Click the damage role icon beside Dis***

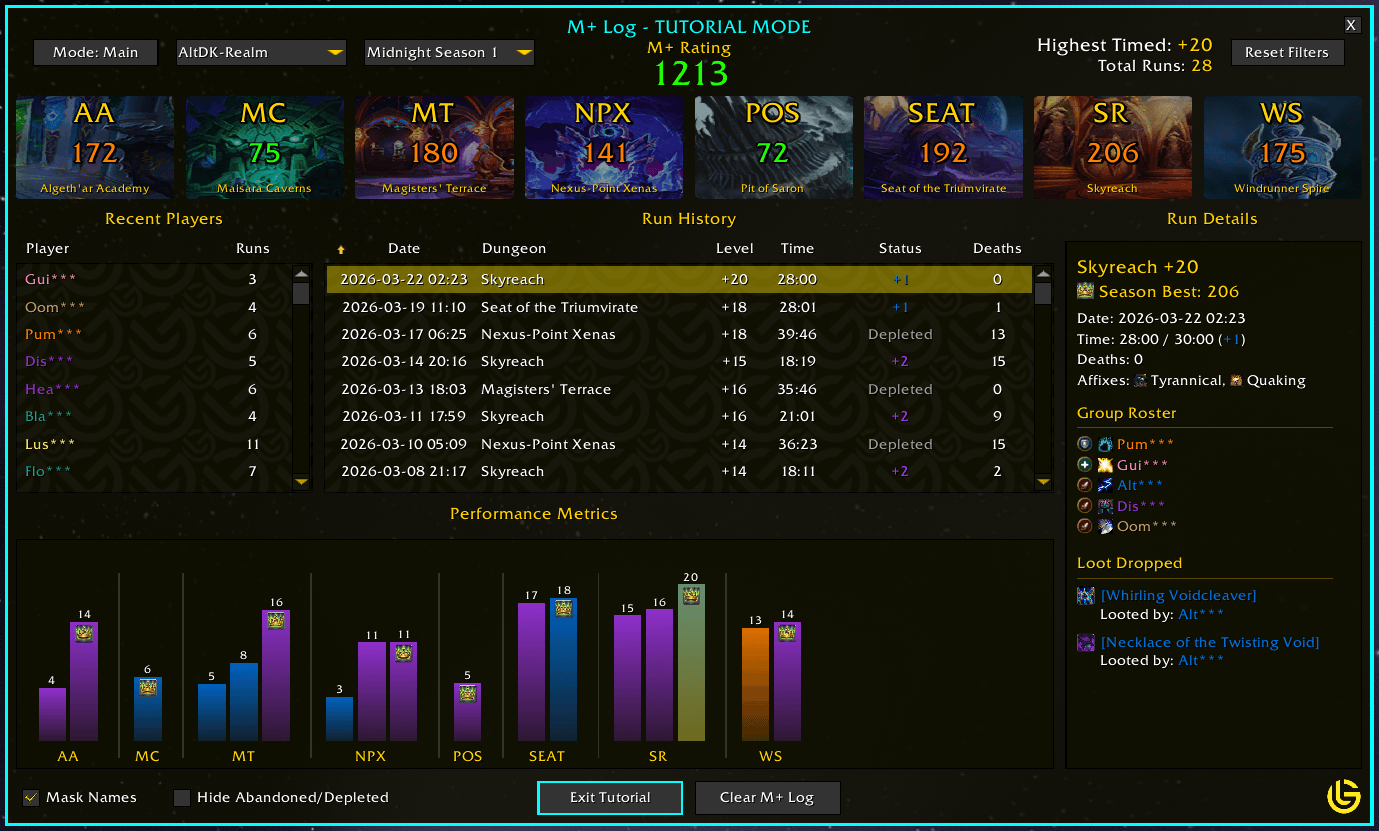pos(1085,506)
